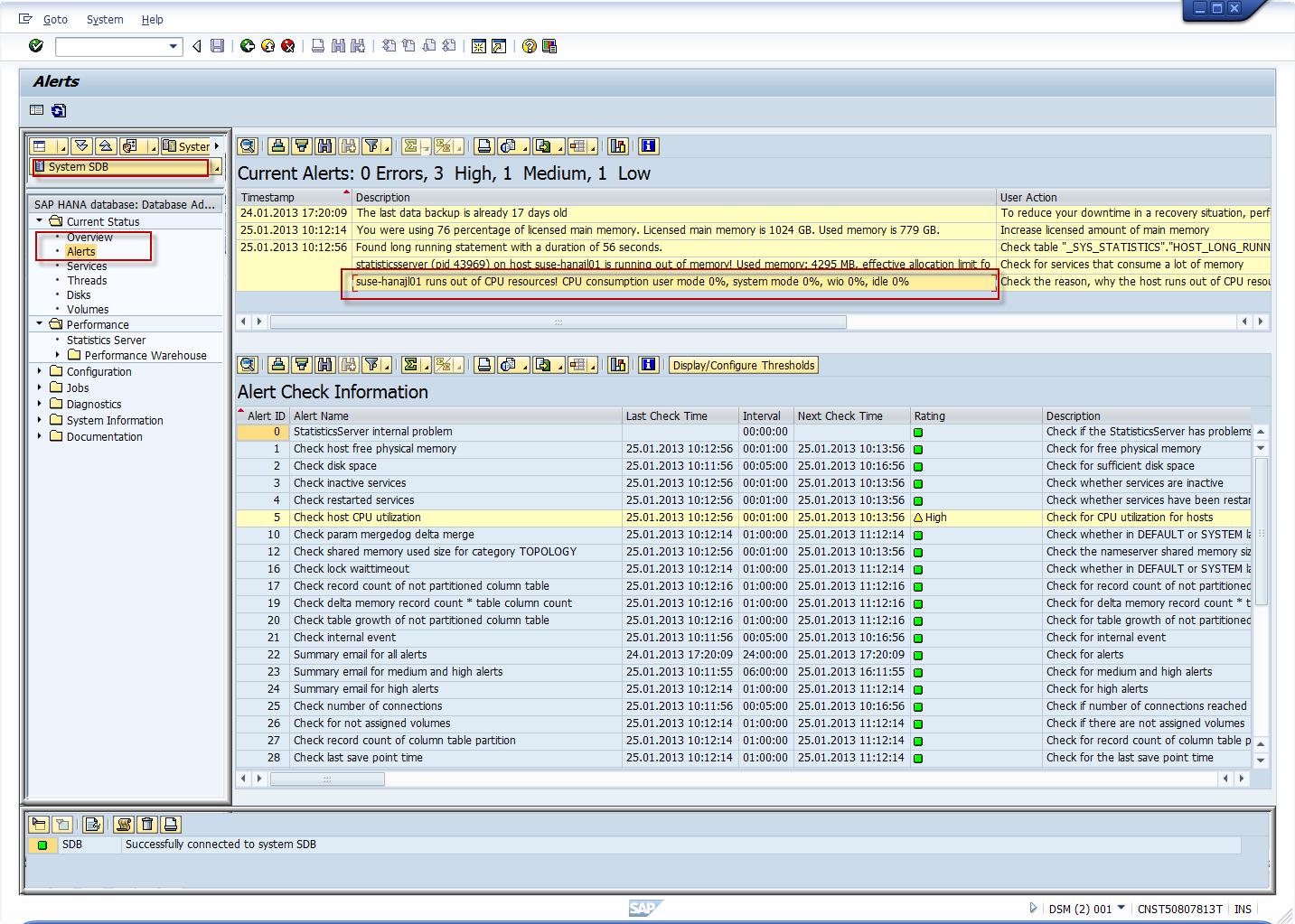
Task: Click the green checkmark Enter icon
Action: 36,46
